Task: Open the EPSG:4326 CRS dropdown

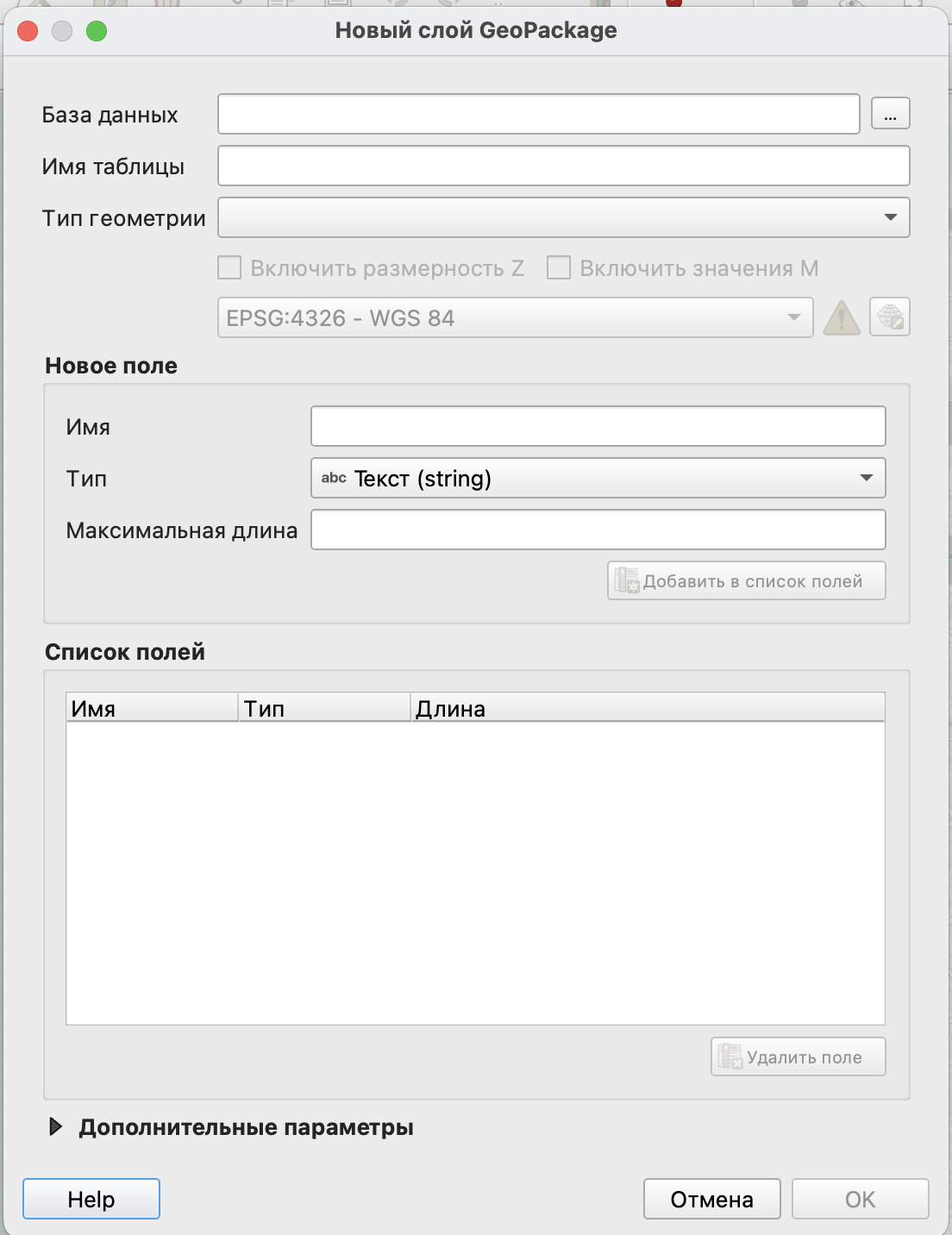Action: (515, 318)
